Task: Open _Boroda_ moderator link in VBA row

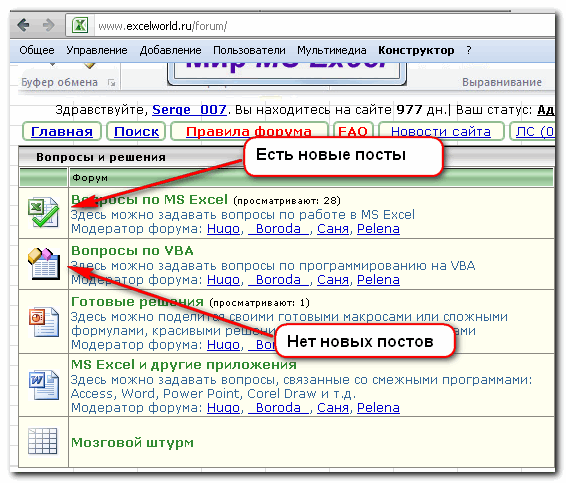Action: [x=279, y=279]
